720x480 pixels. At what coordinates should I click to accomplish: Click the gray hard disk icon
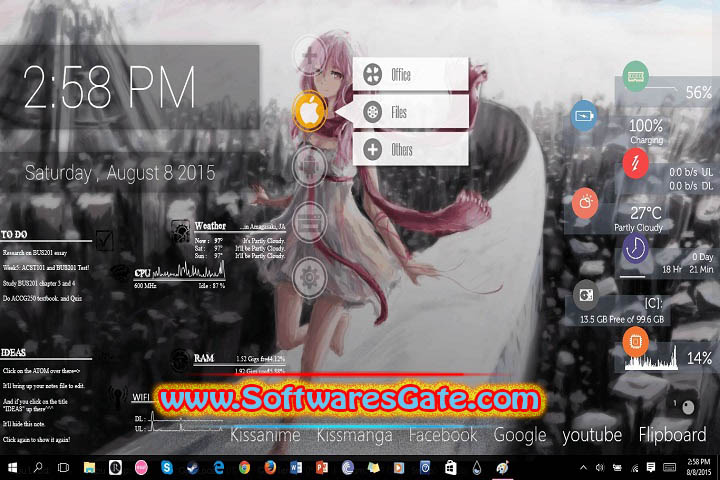[586, 295]
